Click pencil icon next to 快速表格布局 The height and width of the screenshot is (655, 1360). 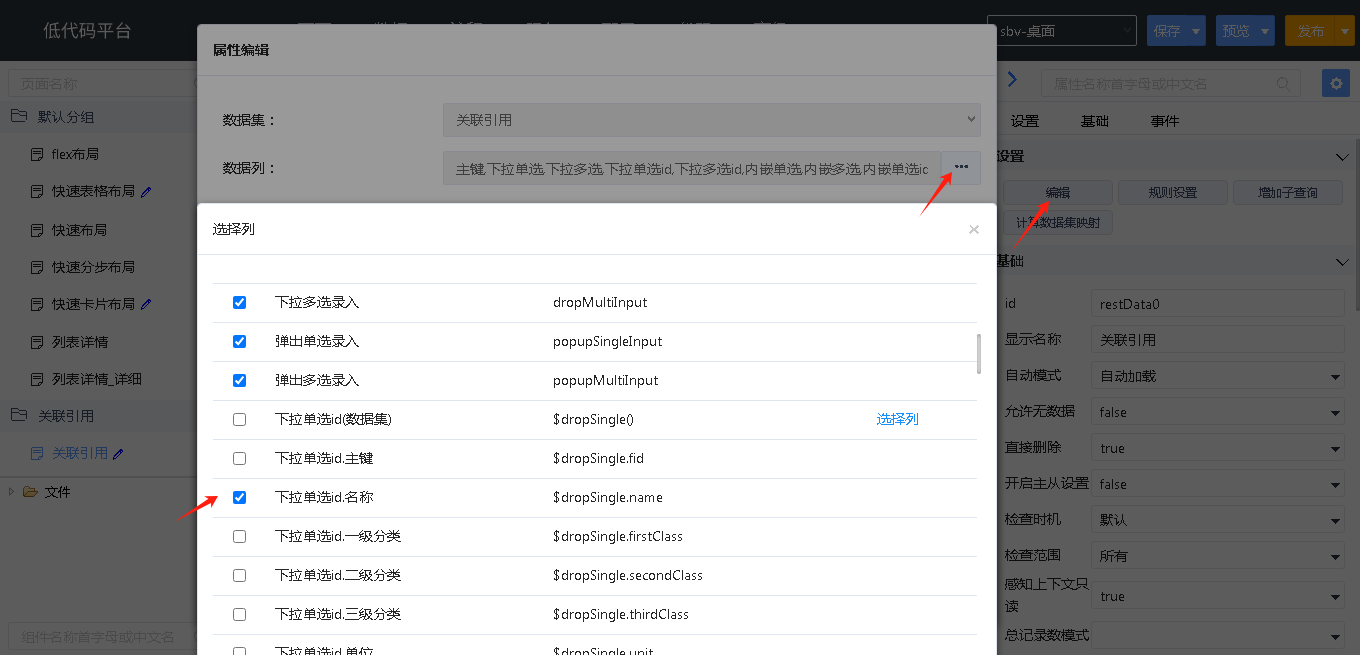tap(146, 192)
